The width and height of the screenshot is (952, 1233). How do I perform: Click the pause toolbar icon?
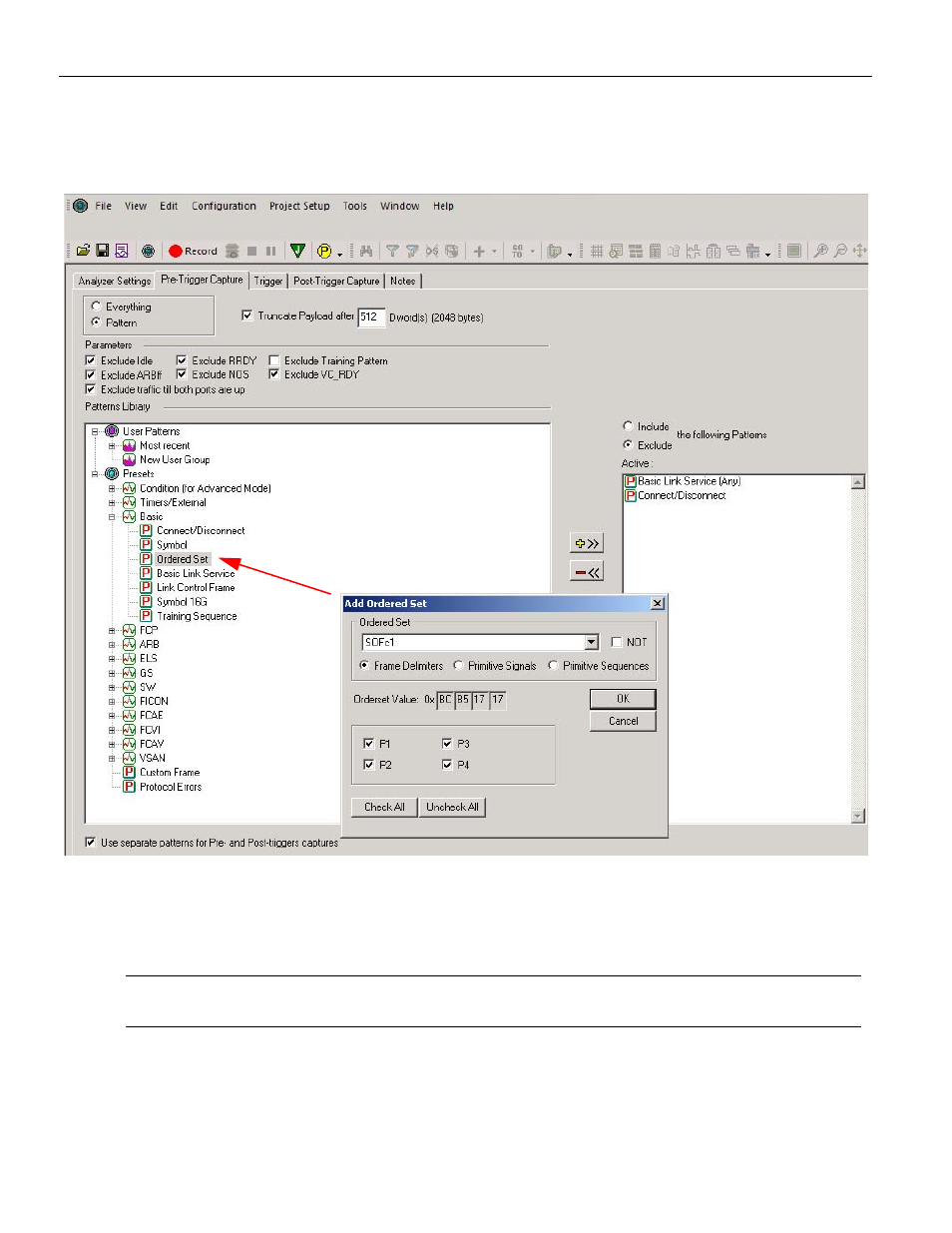[270, 252]
